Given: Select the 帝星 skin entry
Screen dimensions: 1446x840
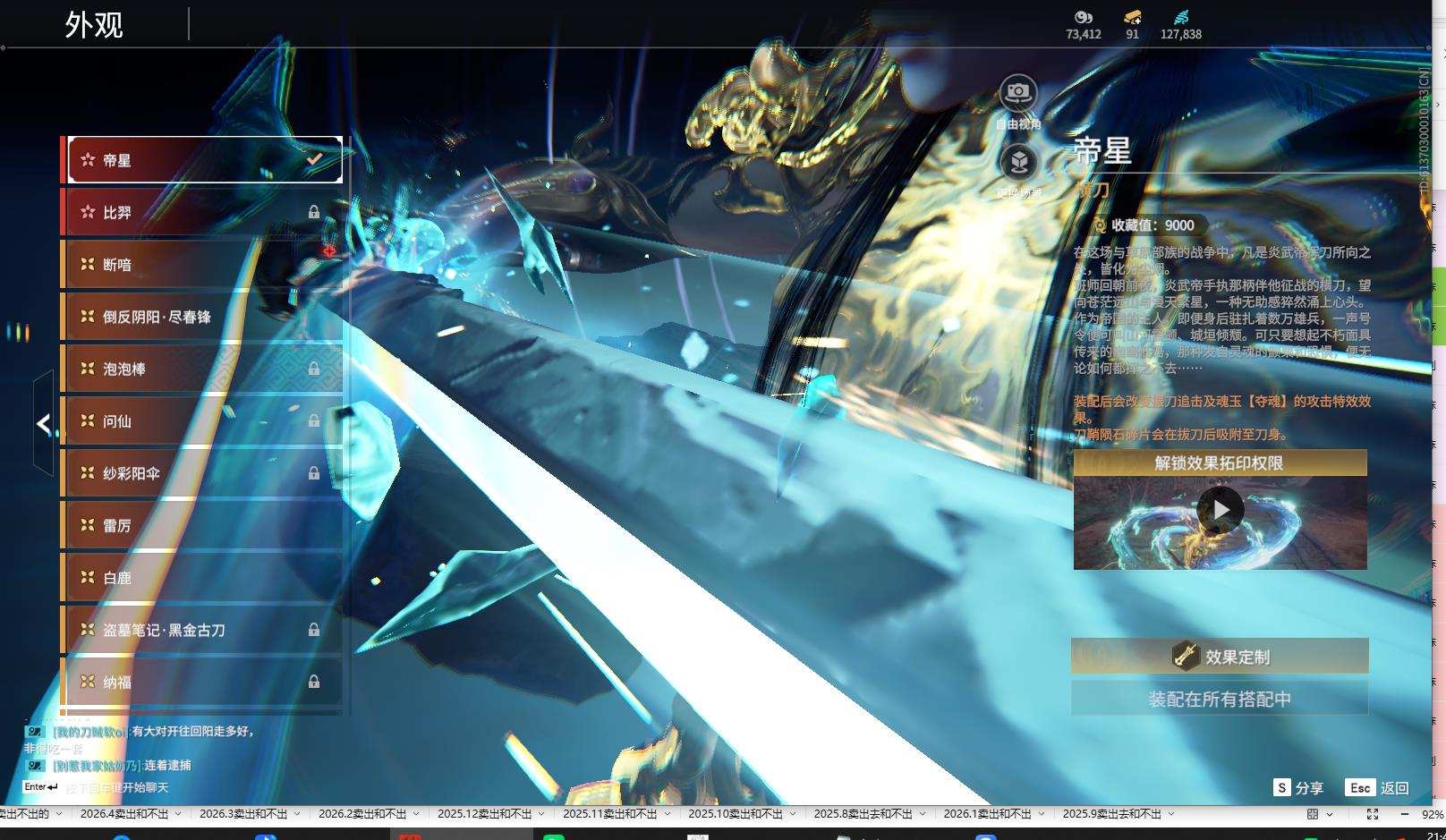Looking at the screenshot, I should (x=205, y=160).
